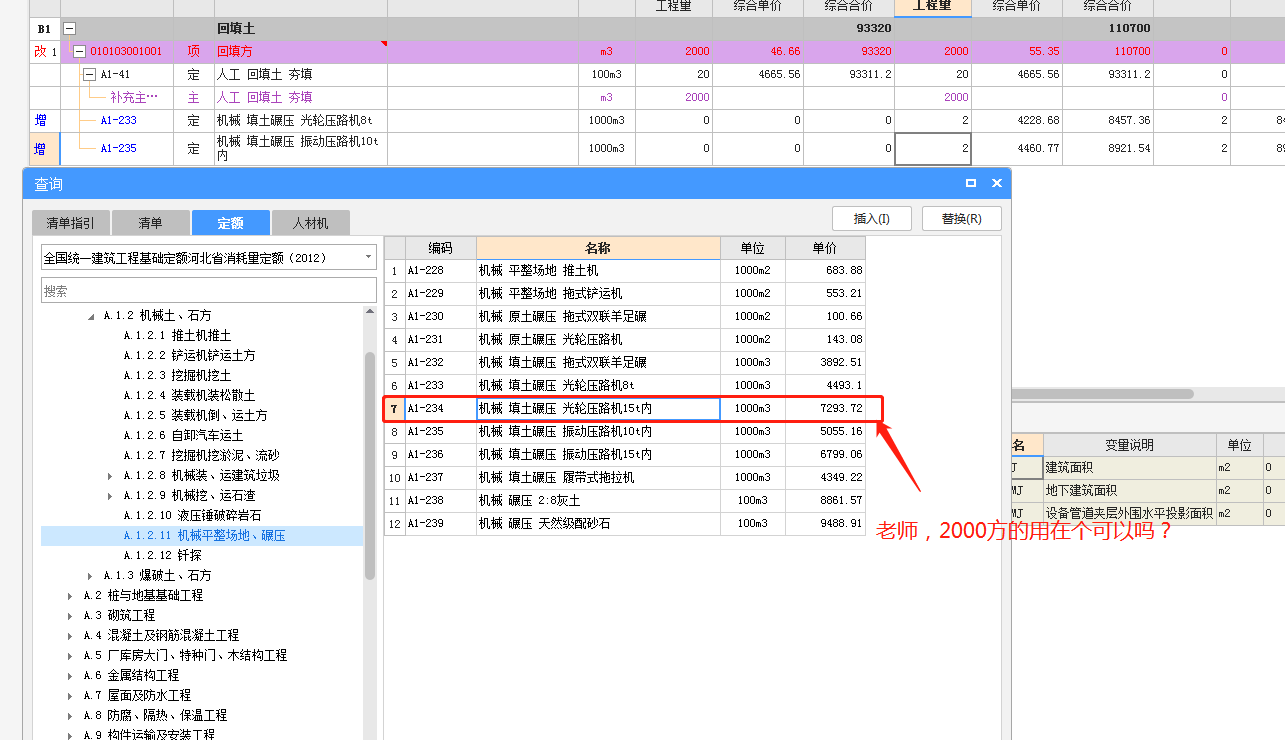Open the quota library dropdown
This screenshot has height=740, width=1285.
[x=369, y=257]
